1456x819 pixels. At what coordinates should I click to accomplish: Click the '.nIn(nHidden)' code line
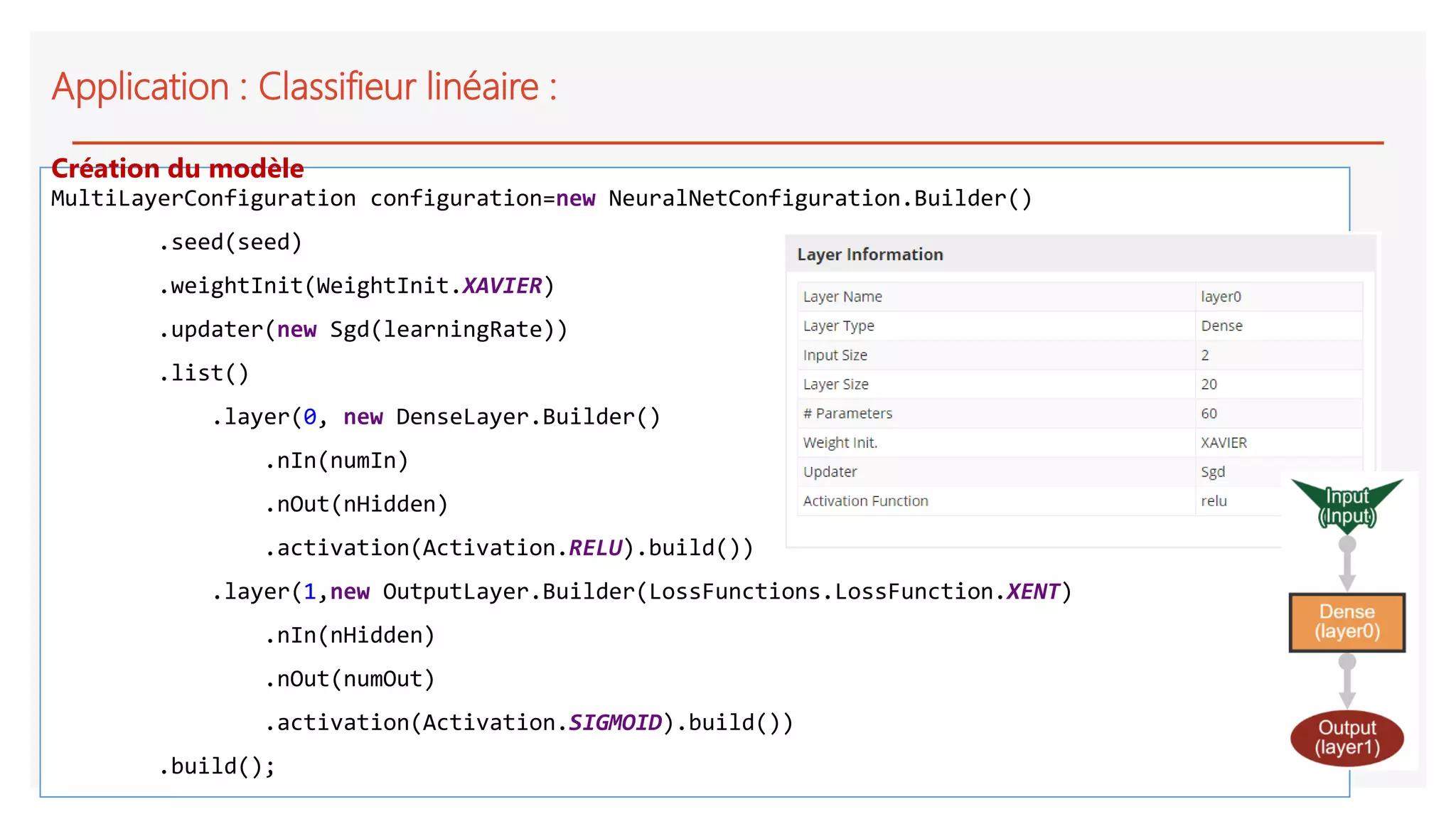click(350, 636)
